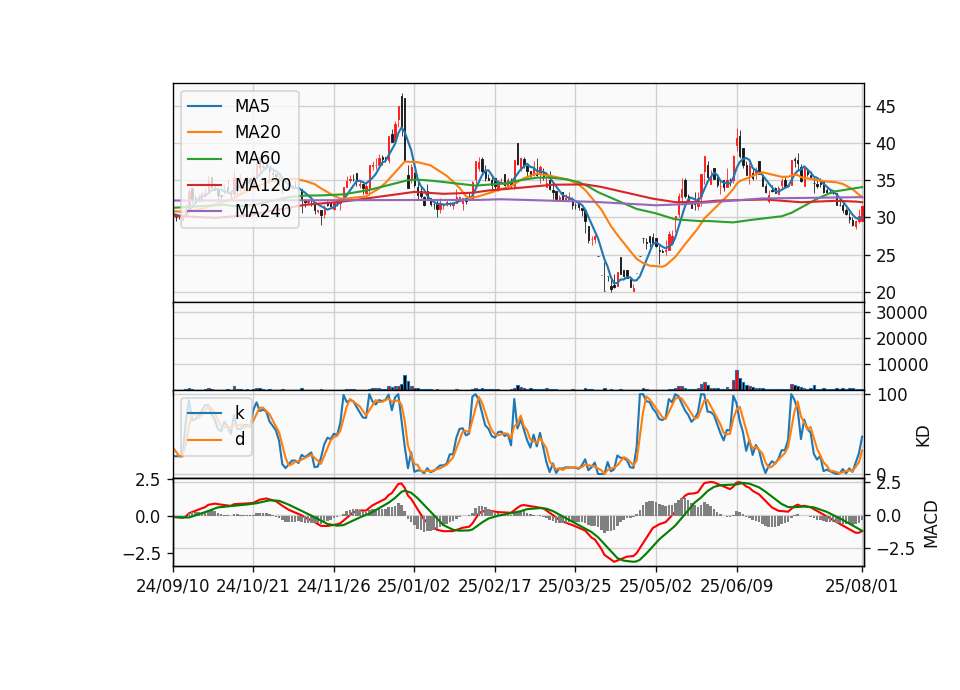Viewport: 960px width, 690px height.
Task: Click the 20000 volume axis label
Action: click(901, 339)
